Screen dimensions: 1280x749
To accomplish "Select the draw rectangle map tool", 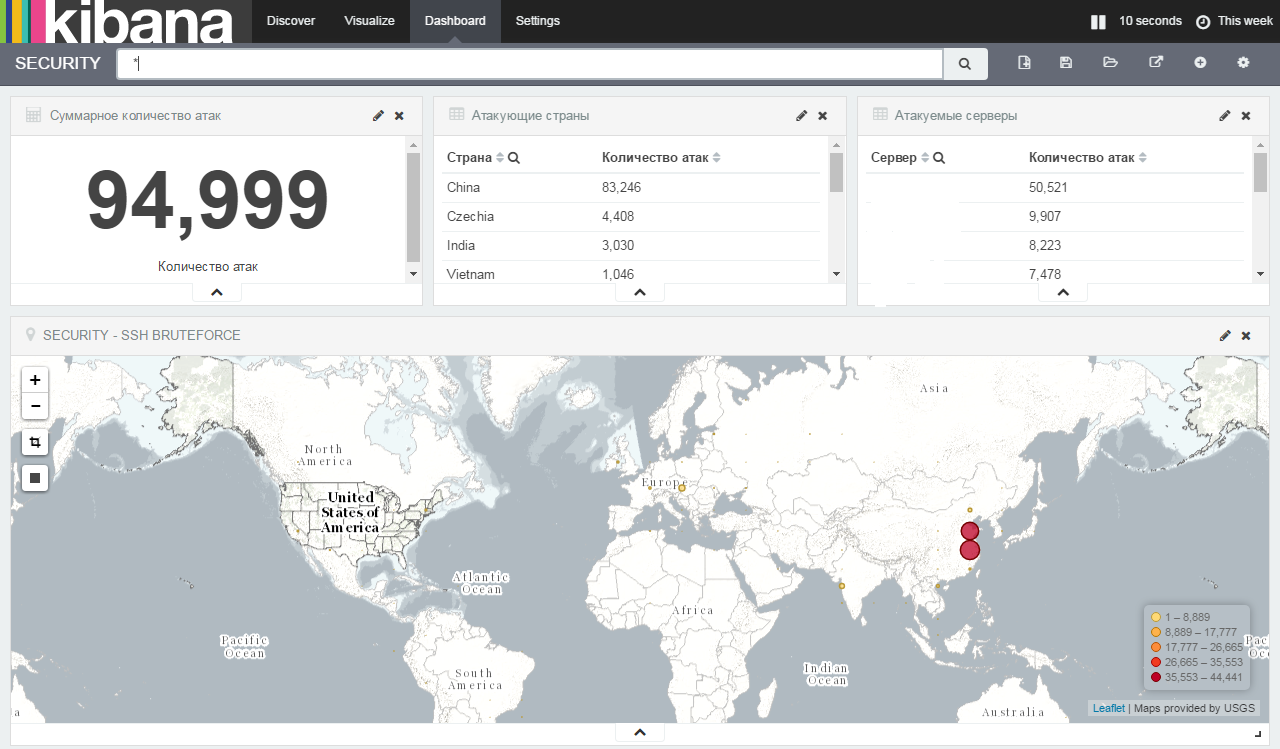I will pos(35,478).
